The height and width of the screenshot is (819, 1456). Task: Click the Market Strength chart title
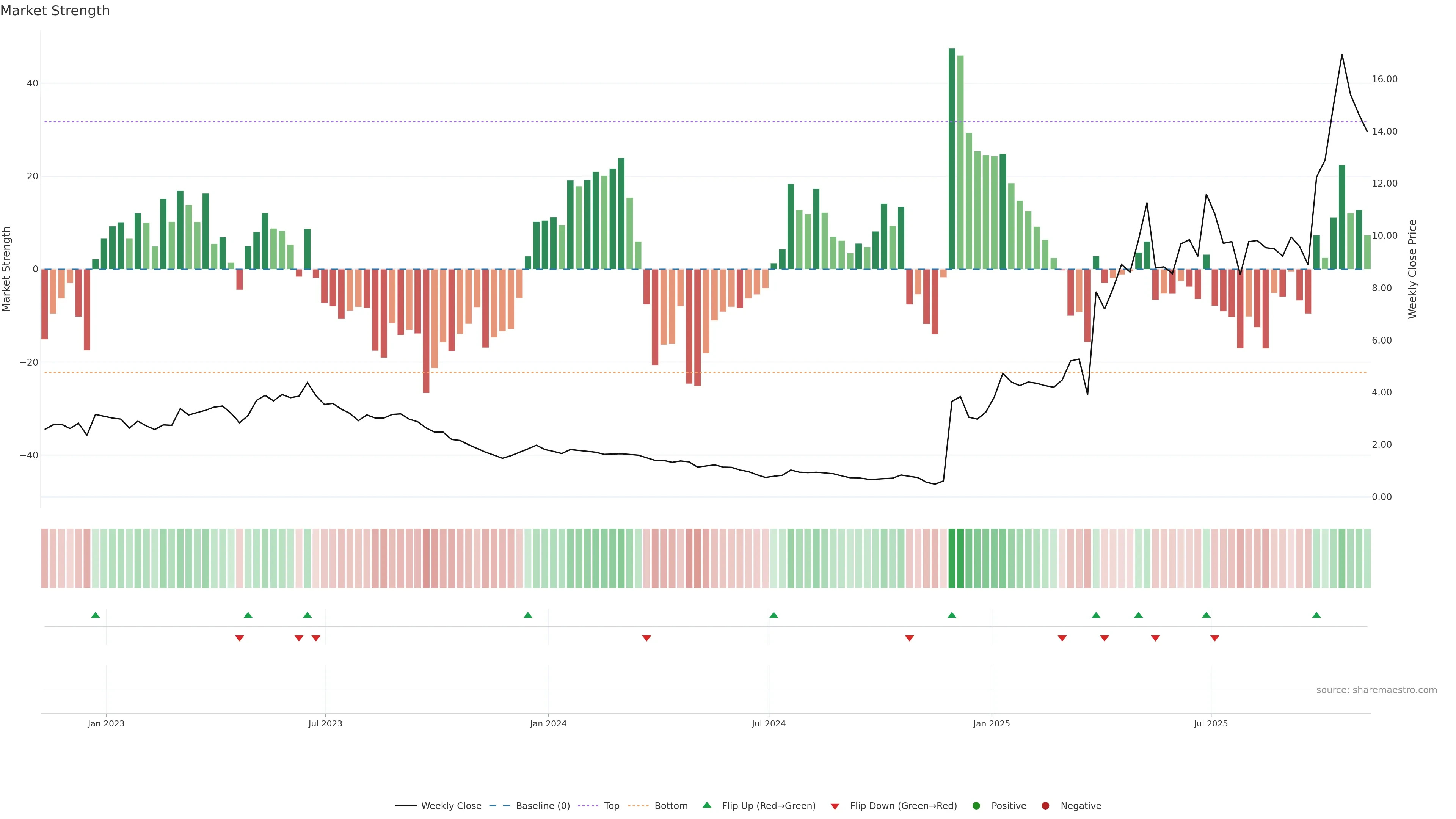(55, 11)
